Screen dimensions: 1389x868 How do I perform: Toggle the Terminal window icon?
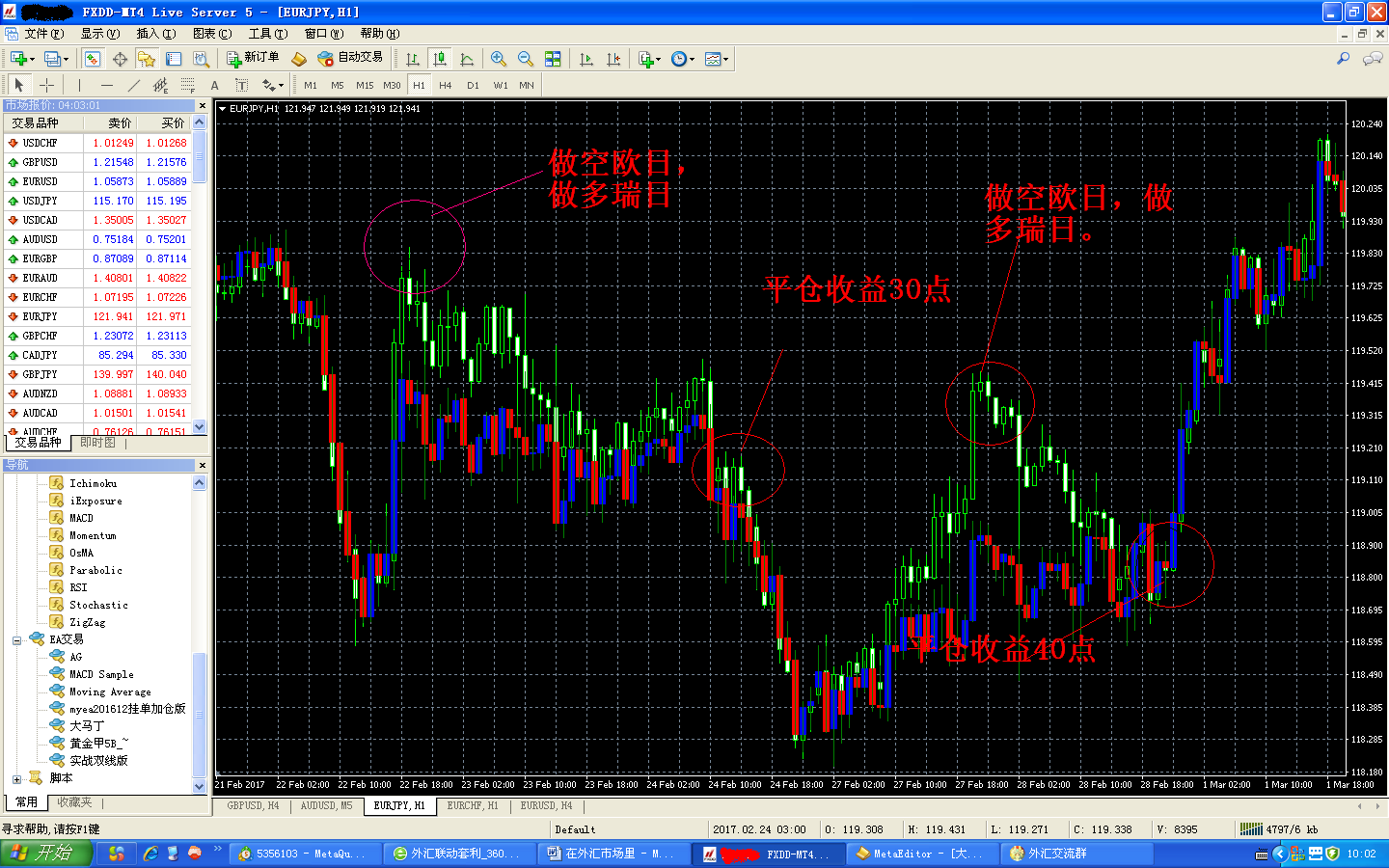tap(174, 59)
